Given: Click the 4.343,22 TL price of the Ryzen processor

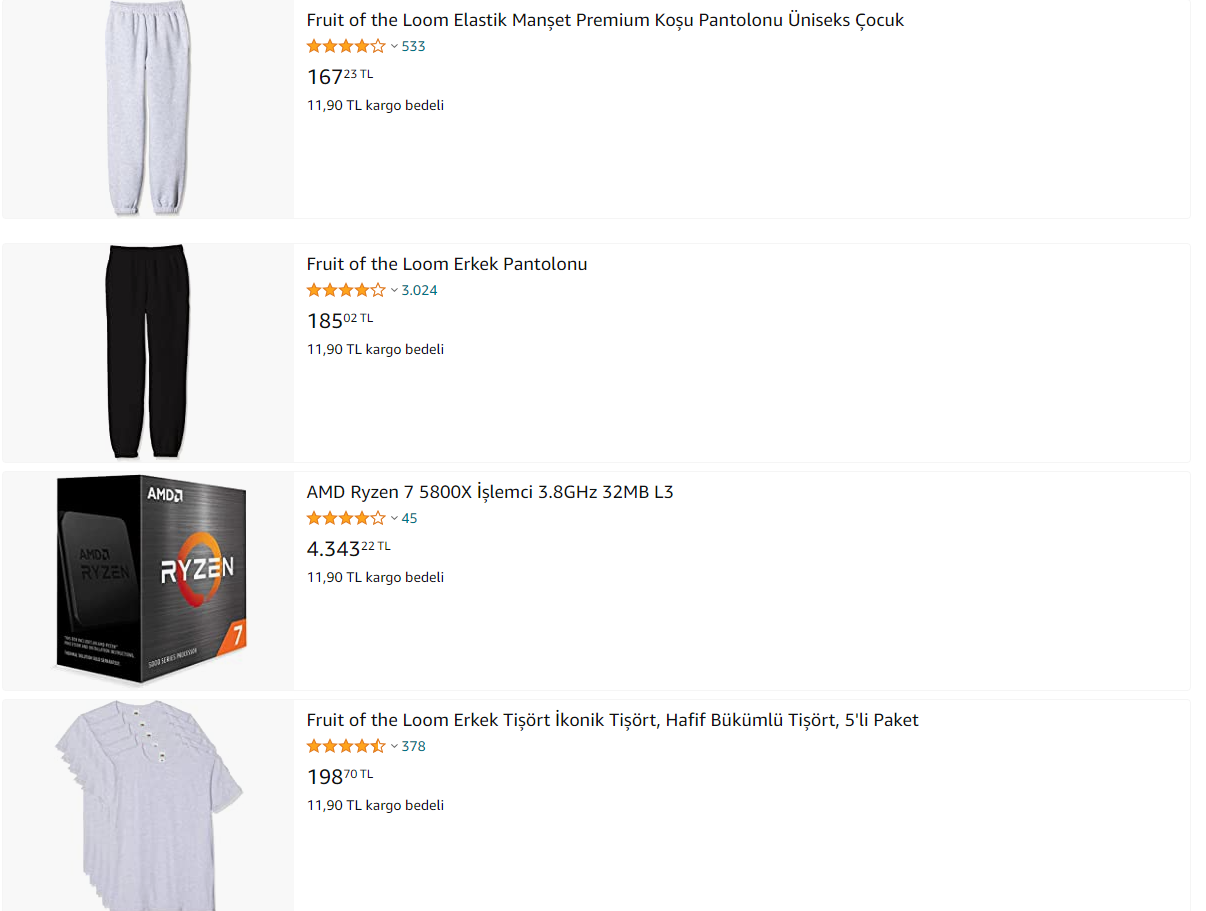Looking at the screenshot, I should coord(348,548).
